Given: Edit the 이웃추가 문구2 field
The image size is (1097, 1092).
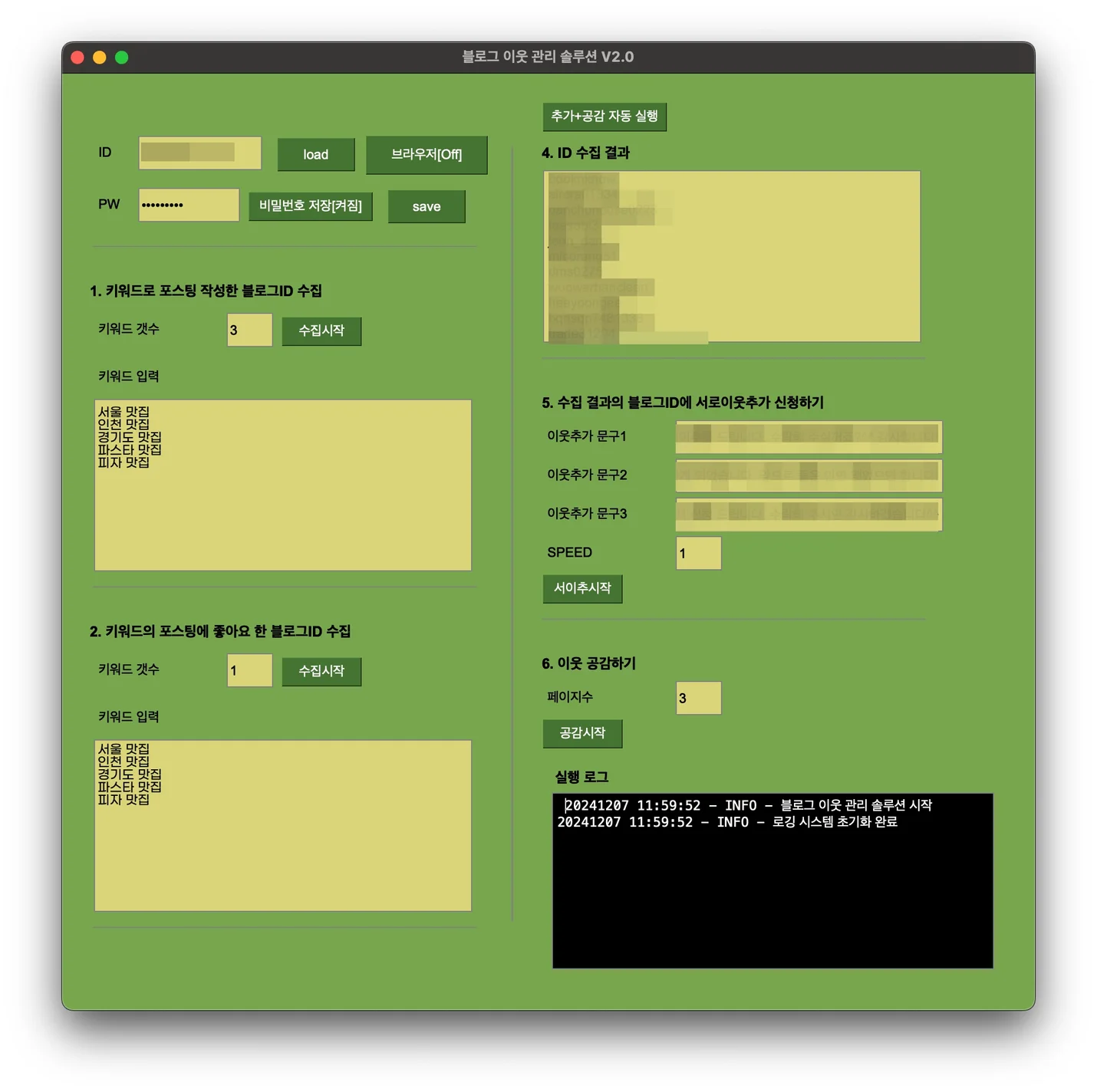Looking at the screenshot, I should (x=809, y=475).
